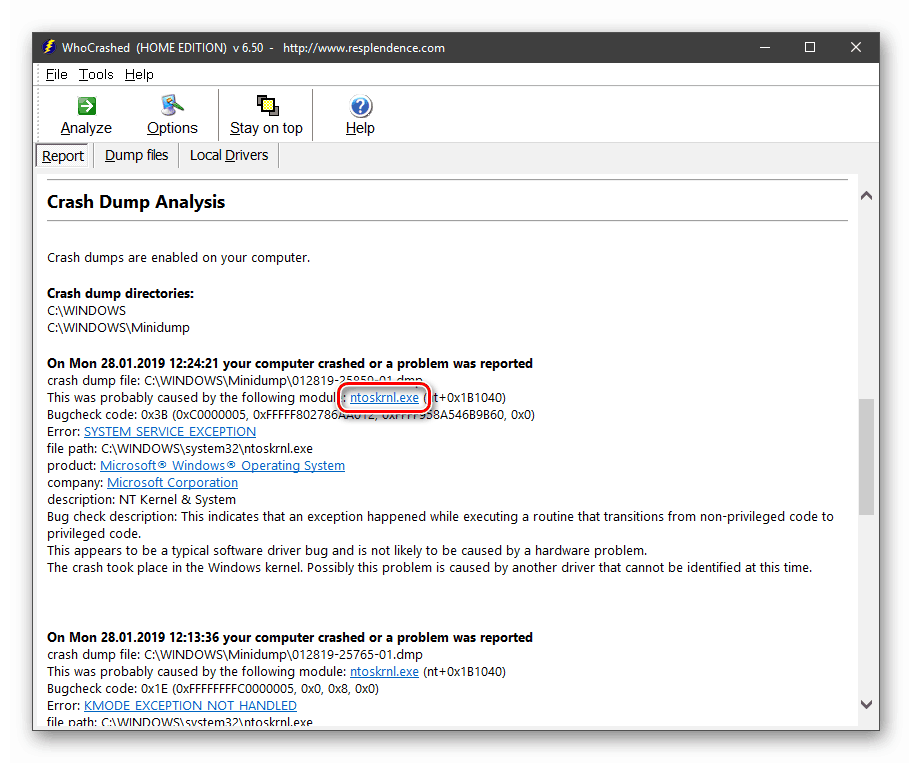Maximize the WhoCrashed window
Viewport: 912px width, 763px height.
click(810, 47)
